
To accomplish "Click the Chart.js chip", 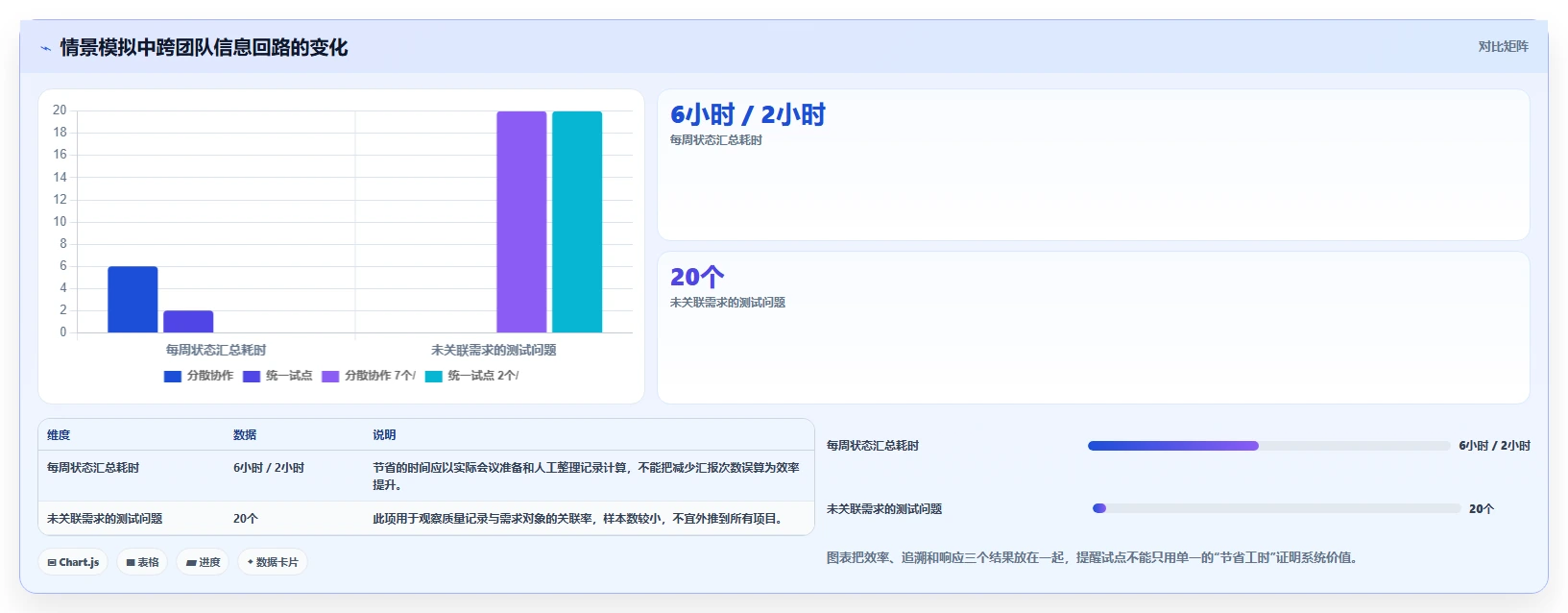I will pyautogui.click(x=73, y=562).
